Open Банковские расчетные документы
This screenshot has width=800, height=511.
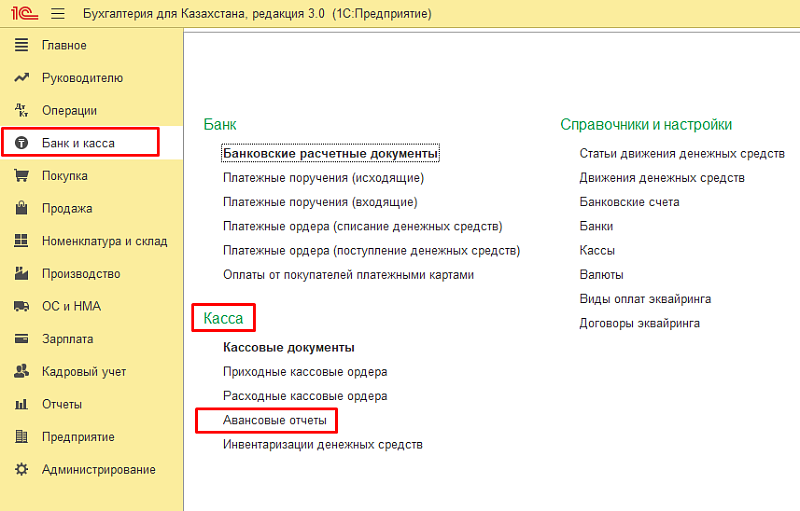coord(331,154)
